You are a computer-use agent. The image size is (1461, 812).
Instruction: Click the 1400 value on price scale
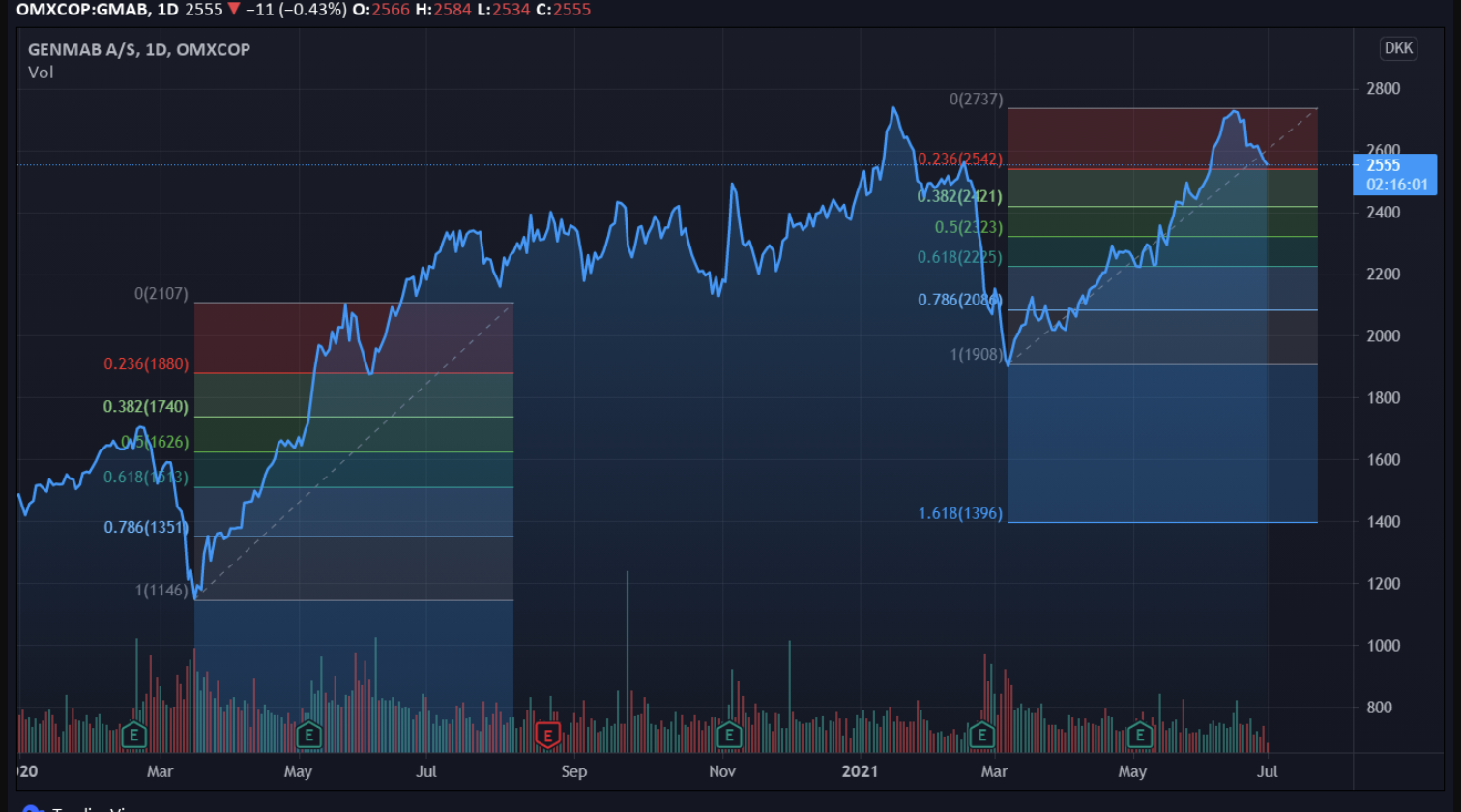pos(1383,522)
